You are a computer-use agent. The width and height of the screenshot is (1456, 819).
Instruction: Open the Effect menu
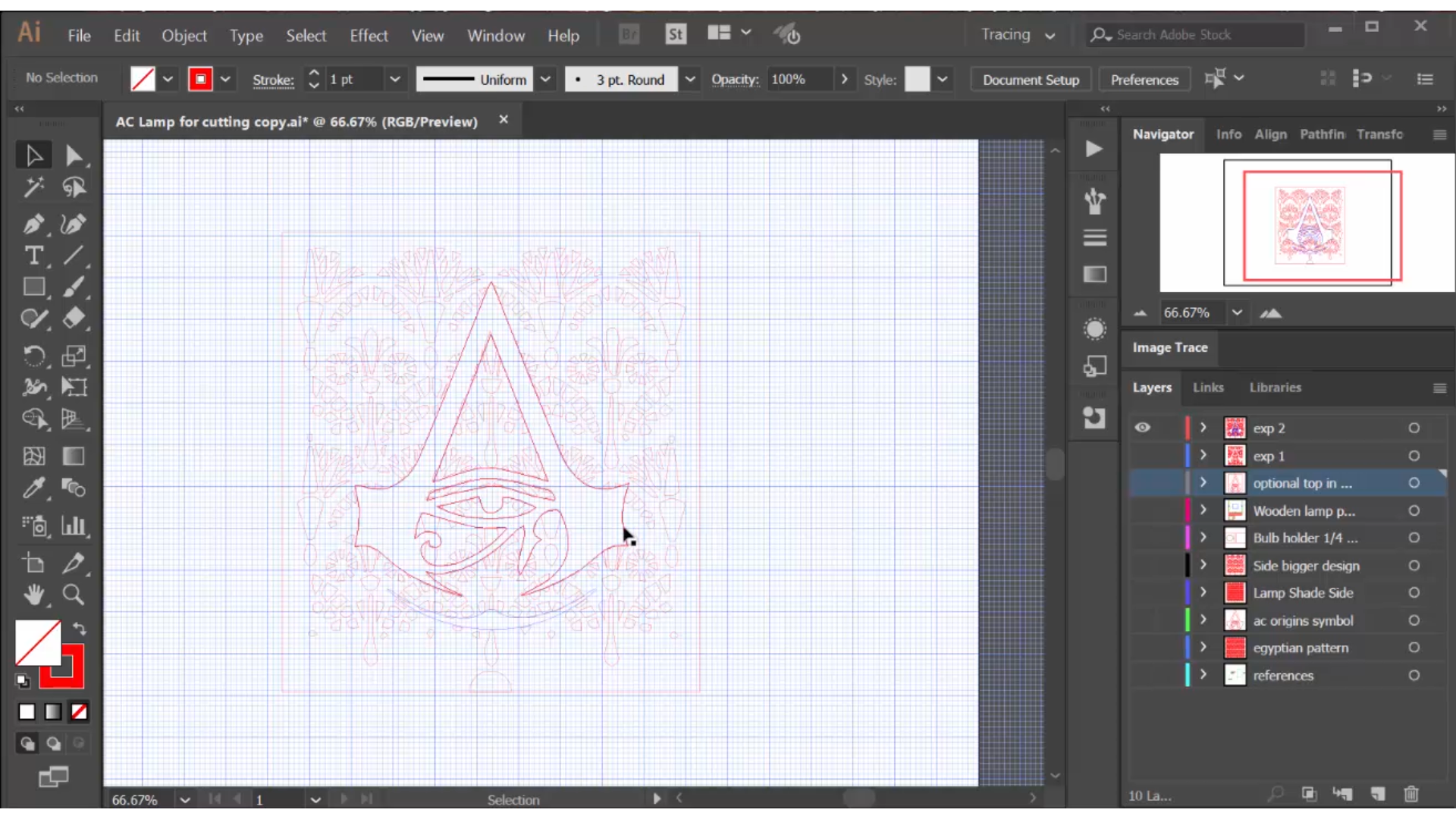pyautogui.click(x=369, y=36)
